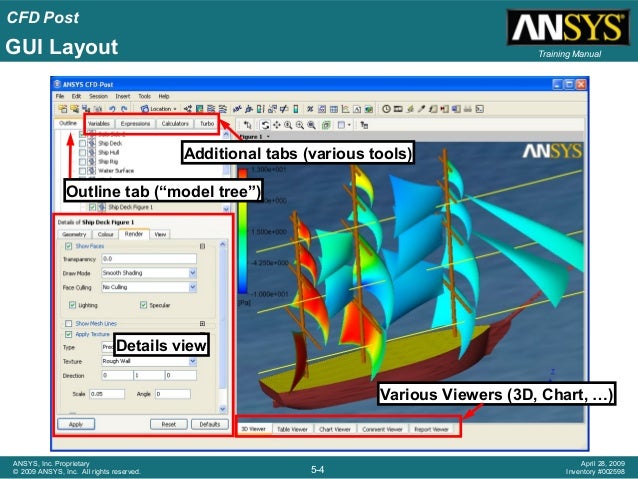
Task: Choose the Rotate tool in viewer toolbar
Action: point(265,125)
